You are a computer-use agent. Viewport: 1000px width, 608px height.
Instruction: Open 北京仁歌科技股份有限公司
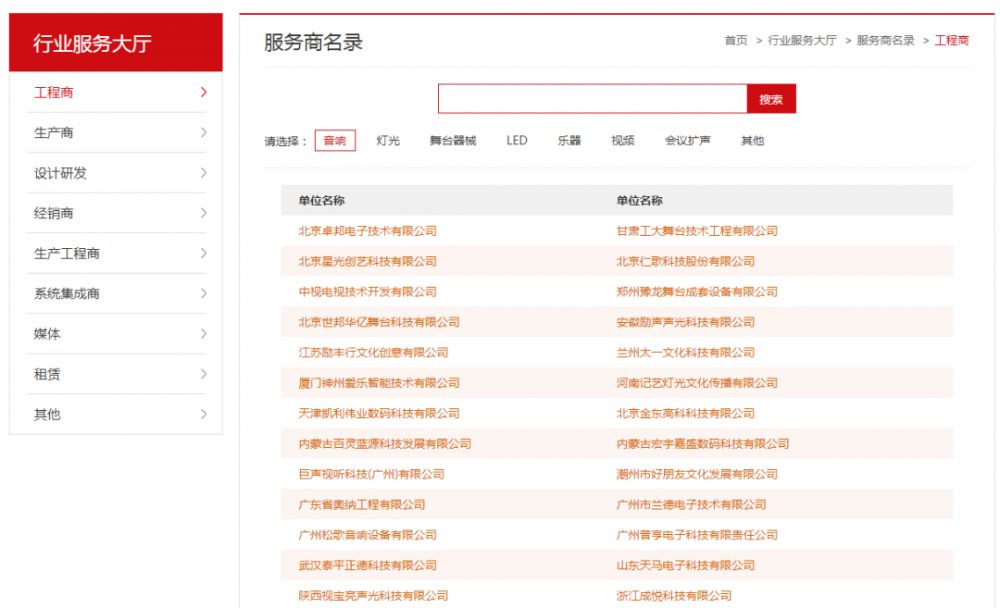tap(686, 262)
